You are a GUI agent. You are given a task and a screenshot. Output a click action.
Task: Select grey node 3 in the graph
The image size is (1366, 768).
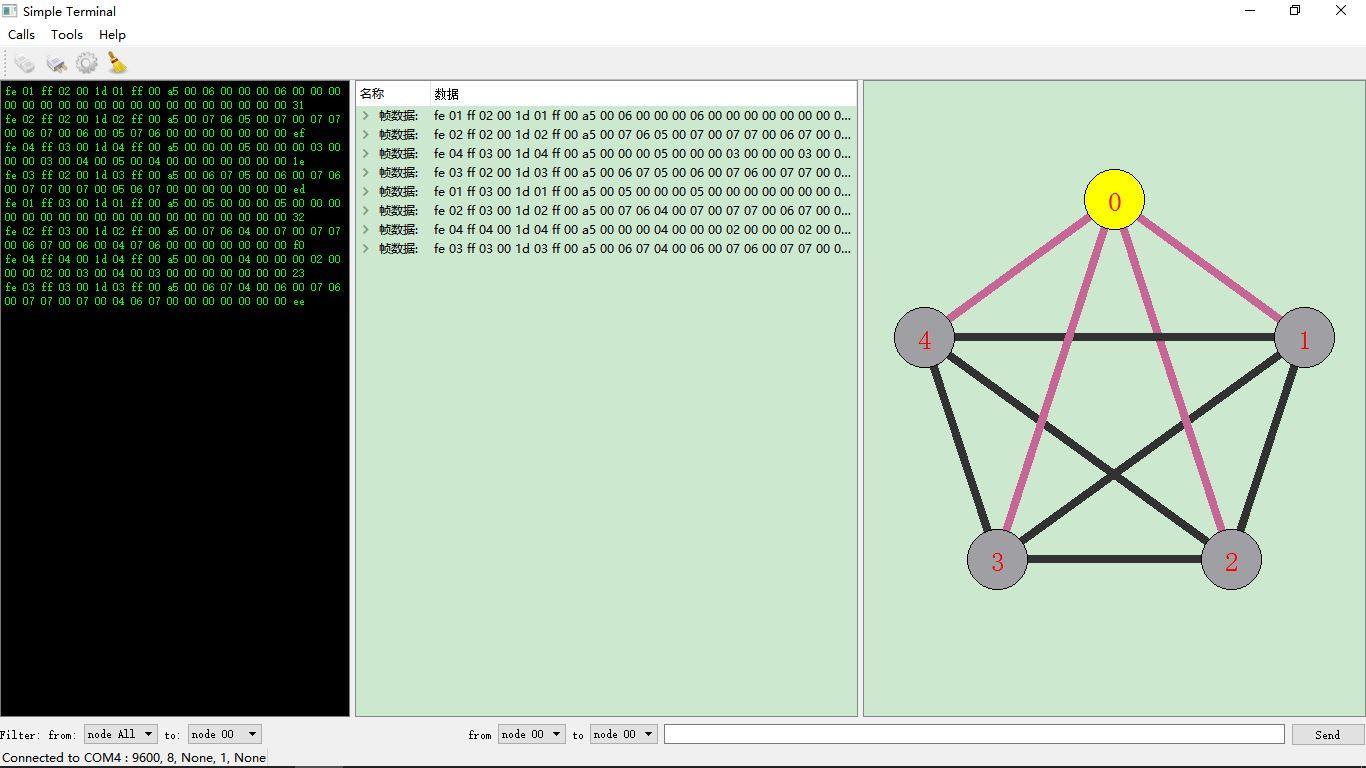click(x=997, y=560)
